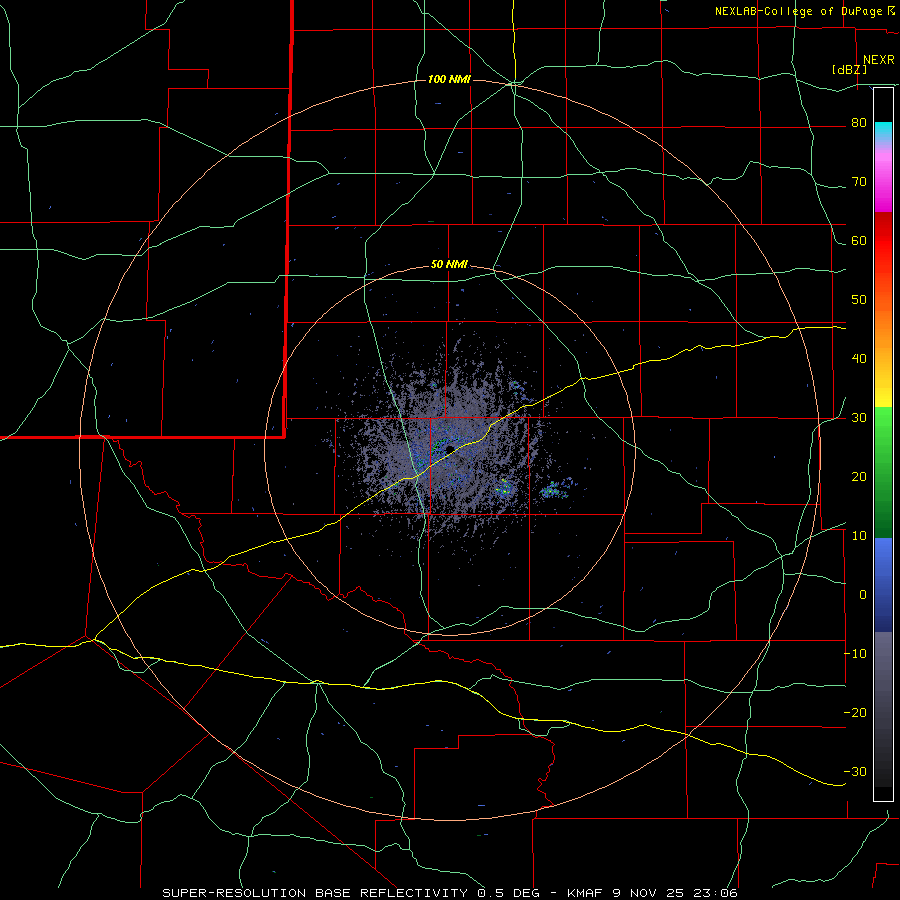
Task: Click the 20 value on dBZ scale
Action: [859, 477]
